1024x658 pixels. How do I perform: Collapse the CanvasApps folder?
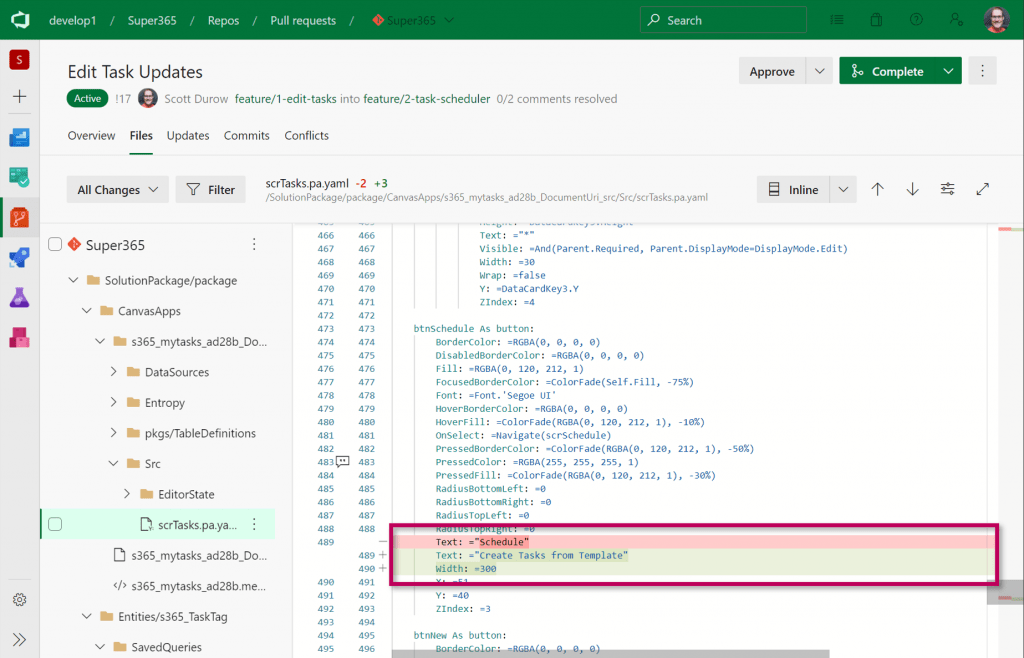pos(86,311)
